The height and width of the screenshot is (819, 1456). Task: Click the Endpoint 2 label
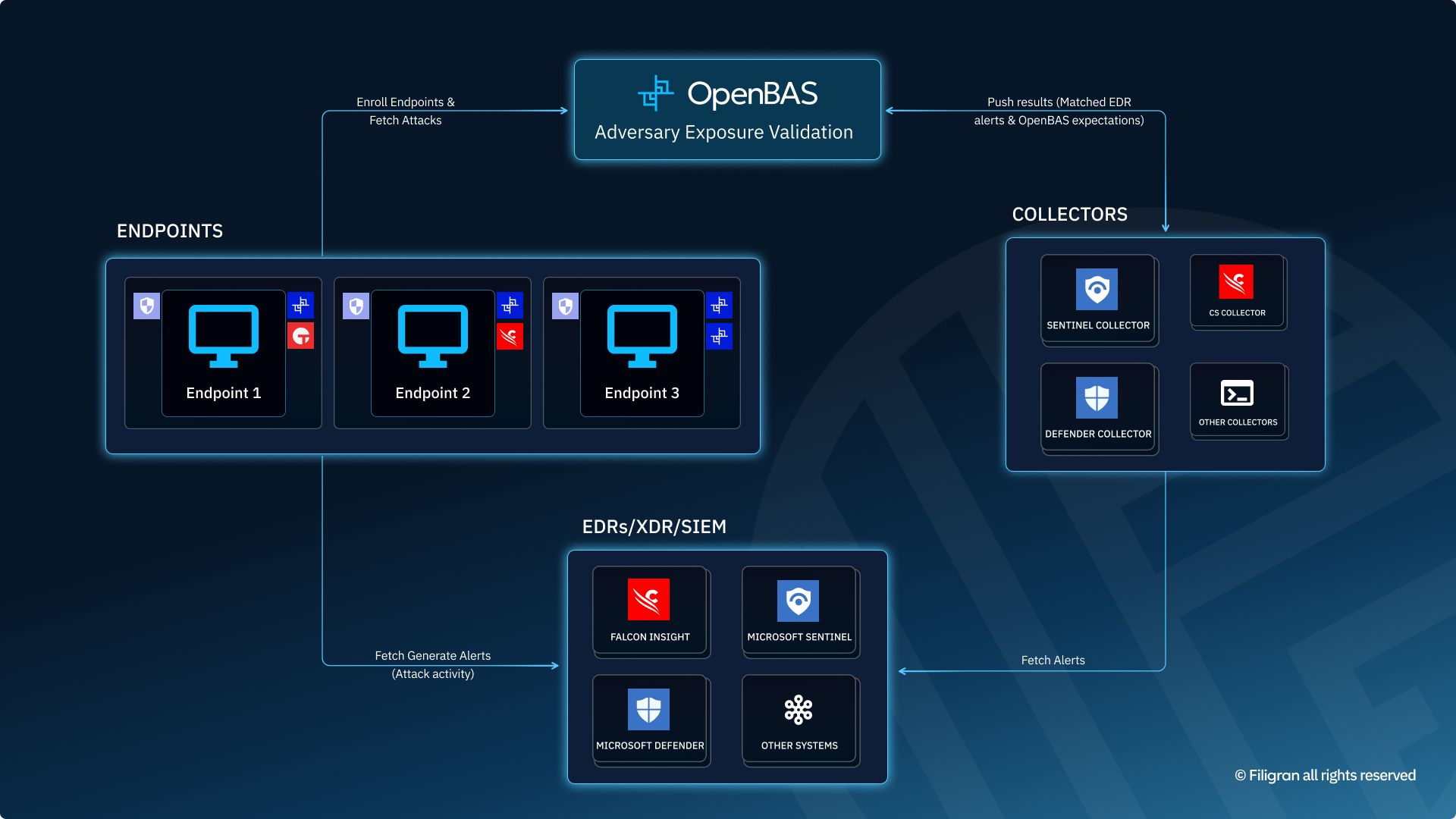(432, 393)
